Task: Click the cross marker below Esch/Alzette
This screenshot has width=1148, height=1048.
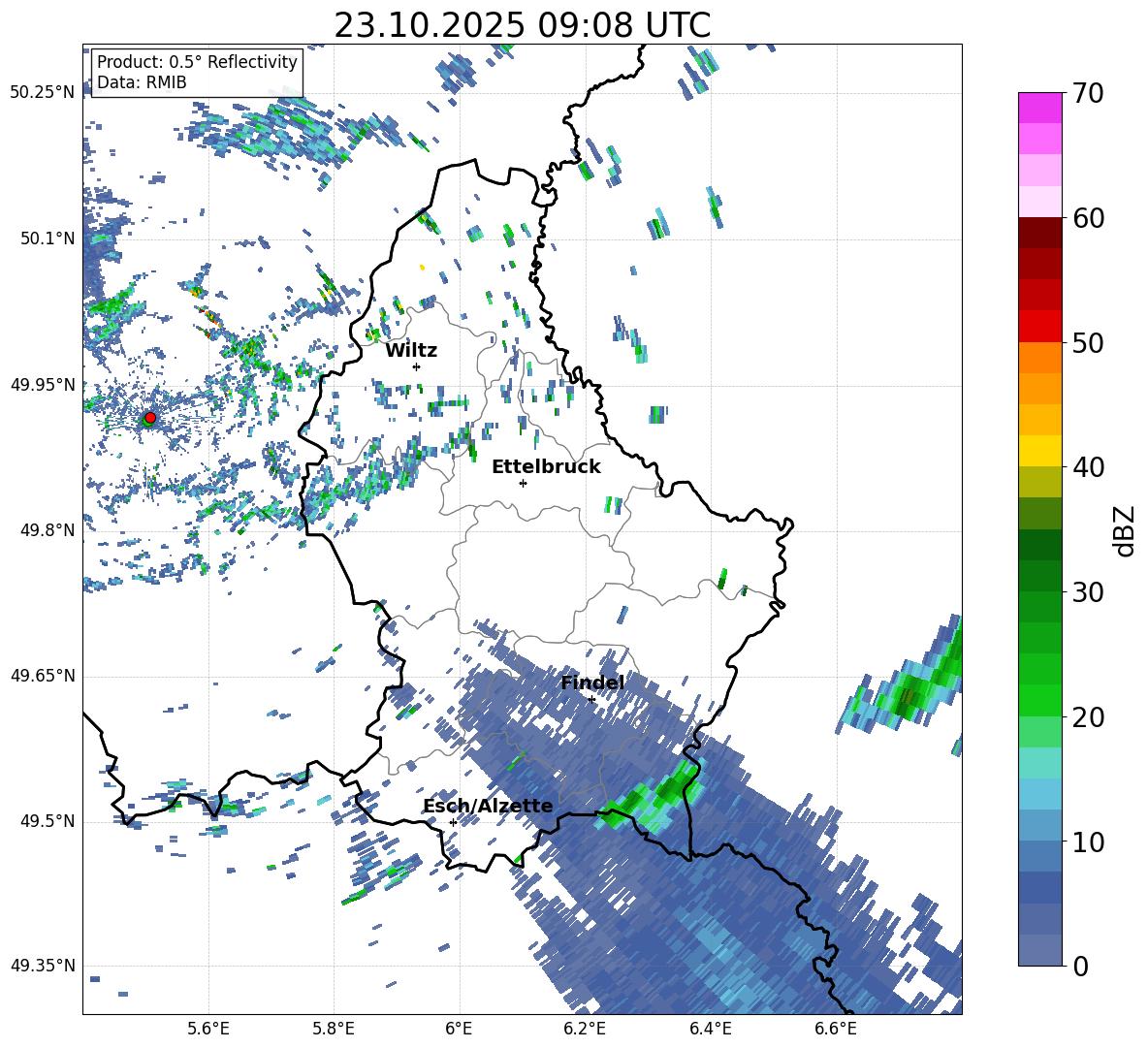Action: tap(453, 822)
